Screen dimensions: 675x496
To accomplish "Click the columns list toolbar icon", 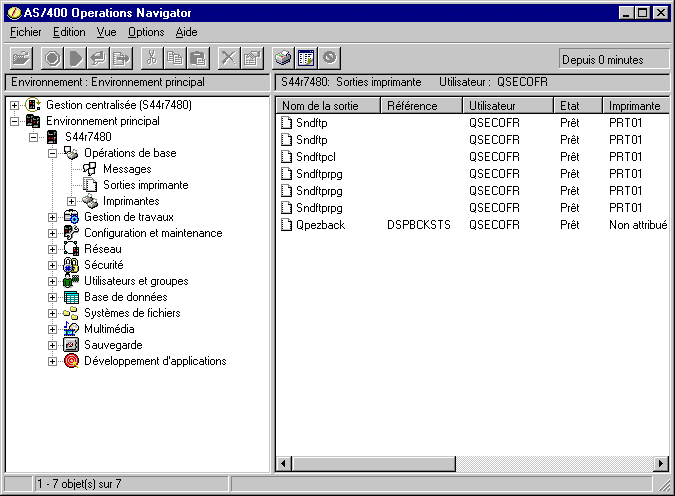I will tap(306, 58).
